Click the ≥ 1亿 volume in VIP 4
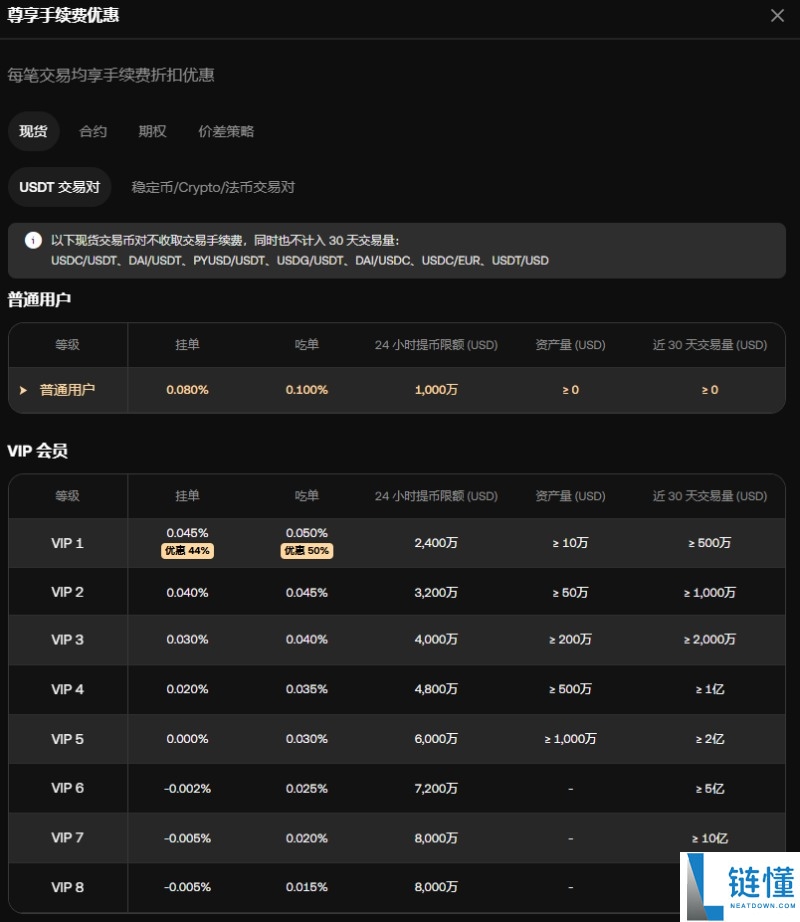This screenshot has height=922, width=800. point(709,689)
